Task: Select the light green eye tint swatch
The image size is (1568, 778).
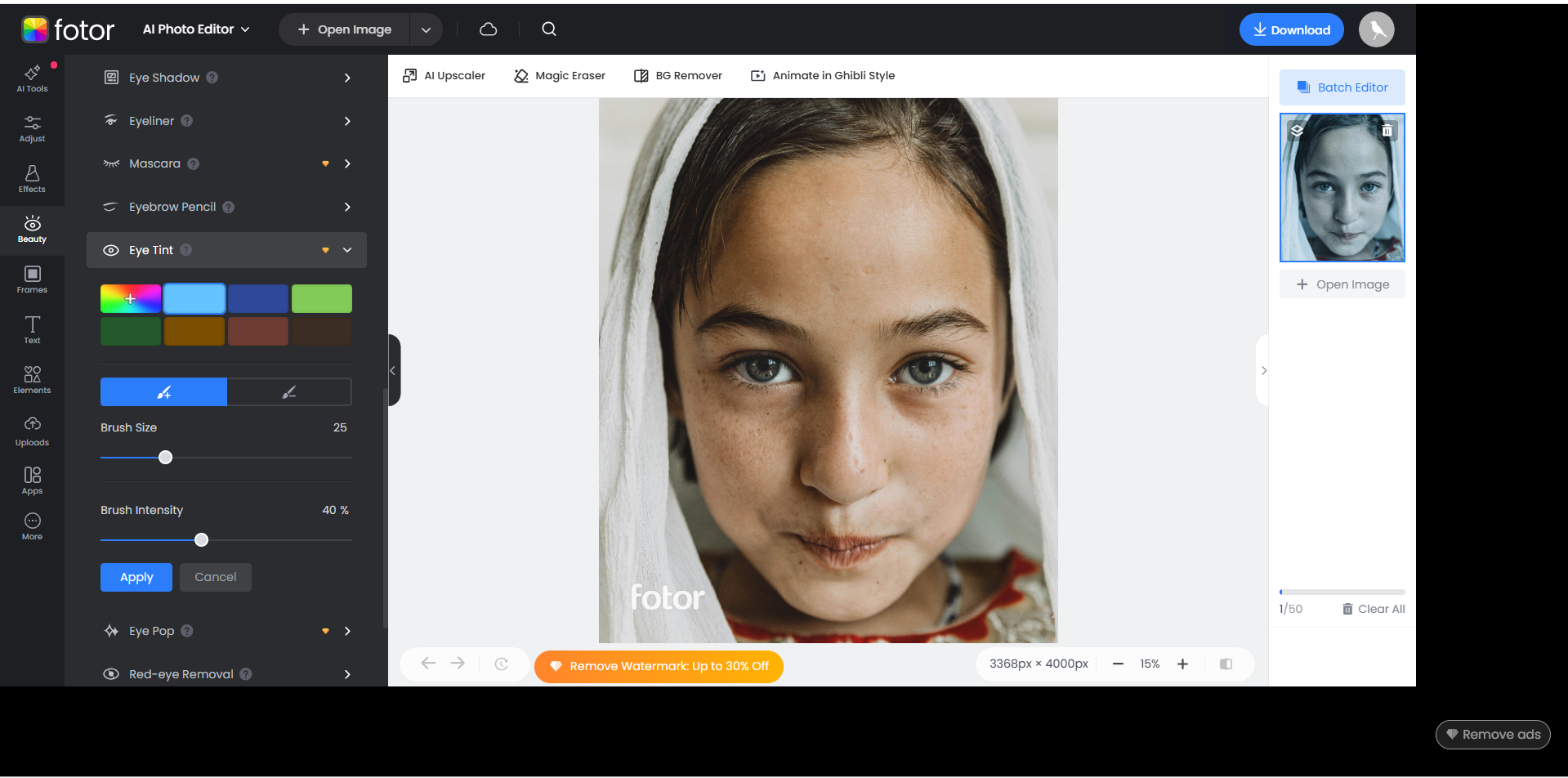Action: [322, 299]
